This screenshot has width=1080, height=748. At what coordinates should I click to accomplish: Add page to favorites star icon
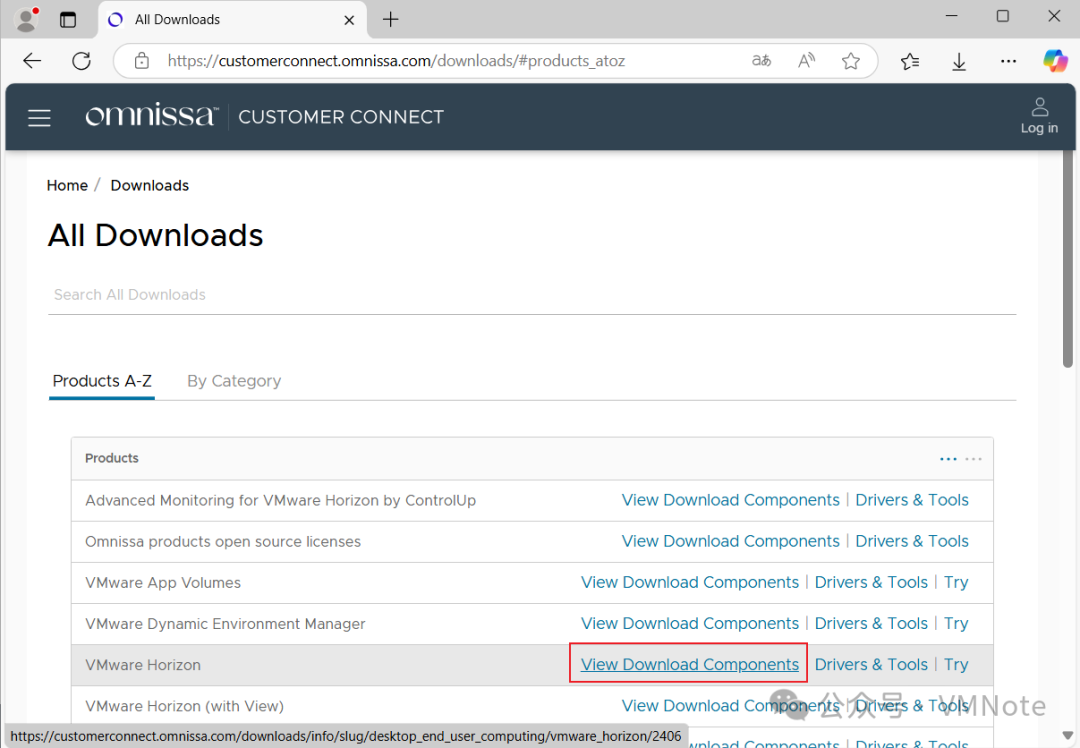tap(851, 61)
